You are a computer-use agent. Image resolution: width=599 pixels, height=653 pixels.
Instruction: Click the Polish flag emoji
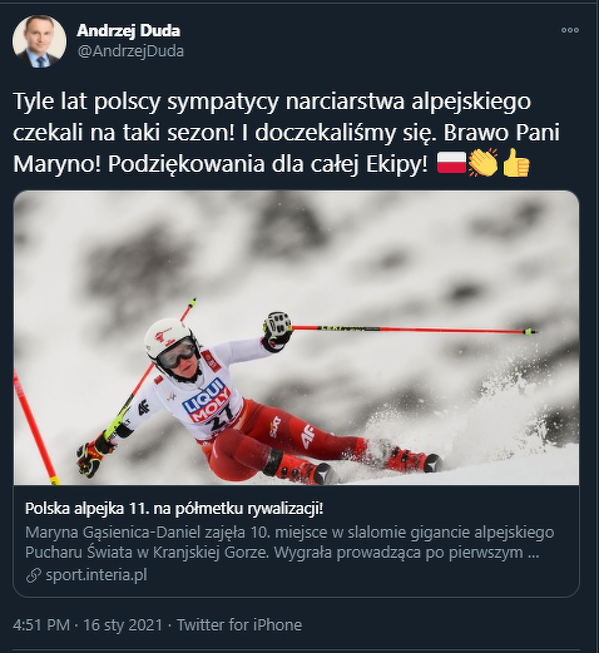click(x=451, y=163)
